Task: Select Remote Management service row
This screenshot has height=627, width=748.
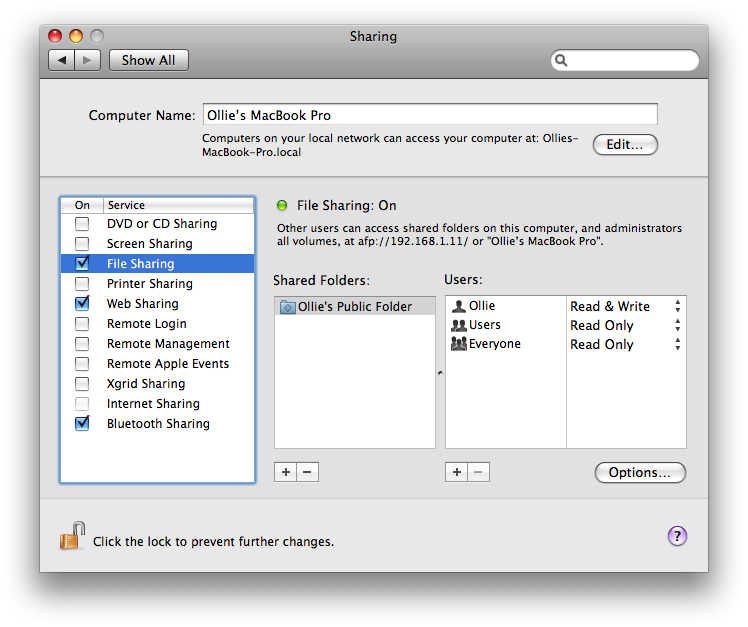Action: (157, 344)
